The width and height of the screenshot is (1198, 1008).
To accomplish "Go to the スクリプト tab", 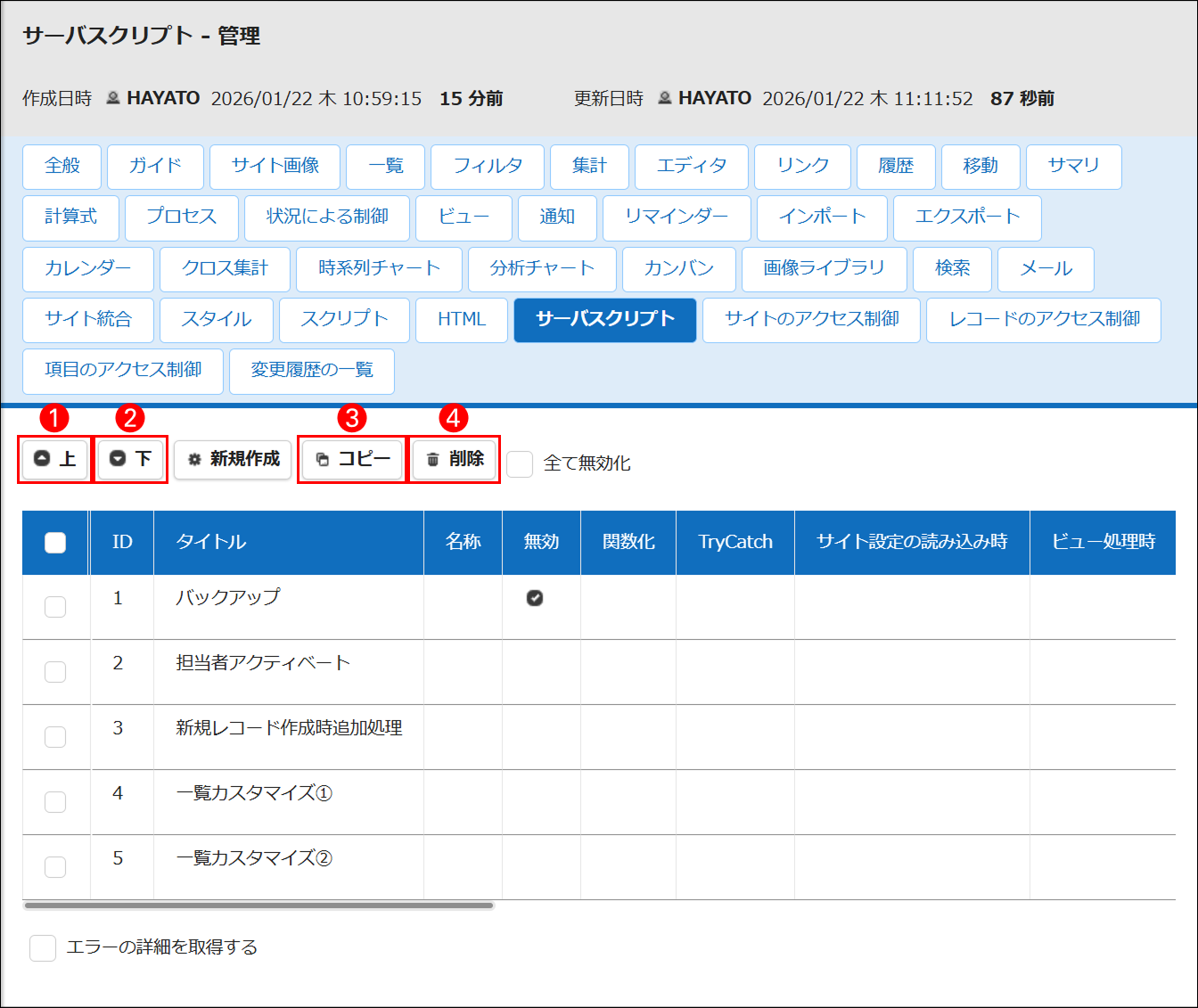I will pos(344,320).
